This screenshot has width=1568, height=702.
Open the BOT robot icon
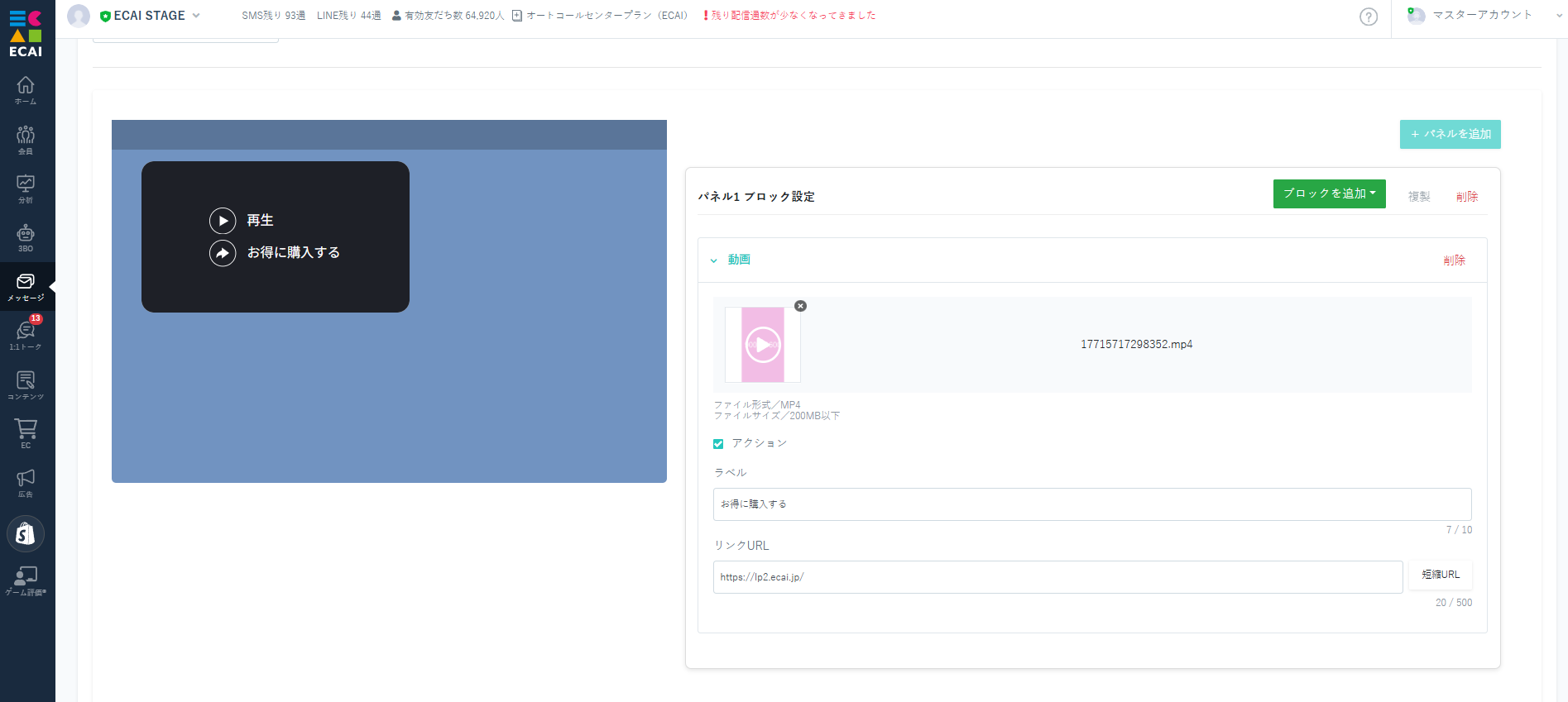26,237
